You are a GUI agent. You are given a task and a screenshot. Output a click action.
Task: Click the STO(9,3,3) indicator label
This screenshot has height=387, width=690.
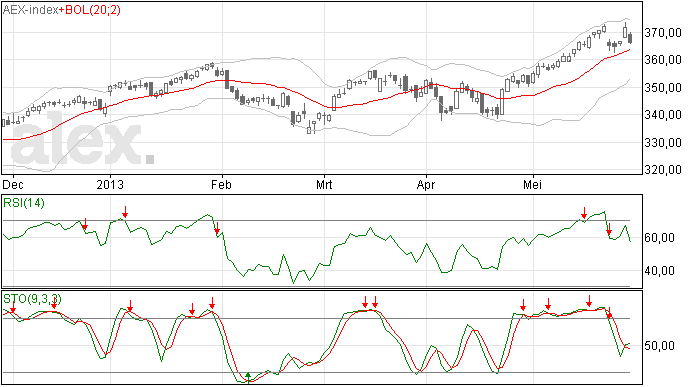pos(32,299)
